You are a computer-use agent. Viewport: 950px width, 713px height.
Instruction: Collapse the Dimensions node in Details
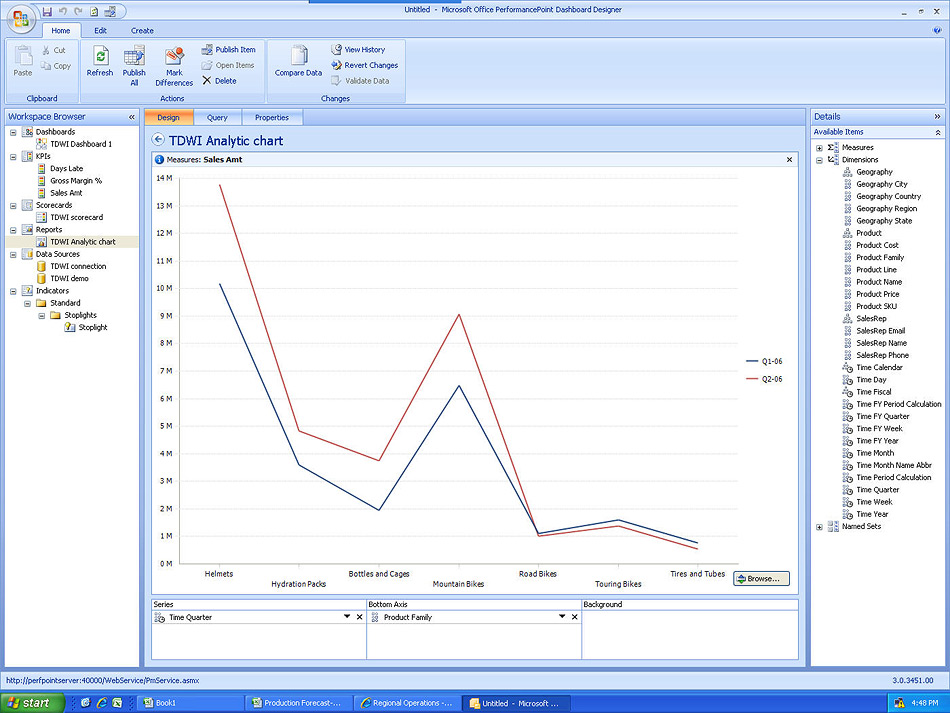(819, 160)
